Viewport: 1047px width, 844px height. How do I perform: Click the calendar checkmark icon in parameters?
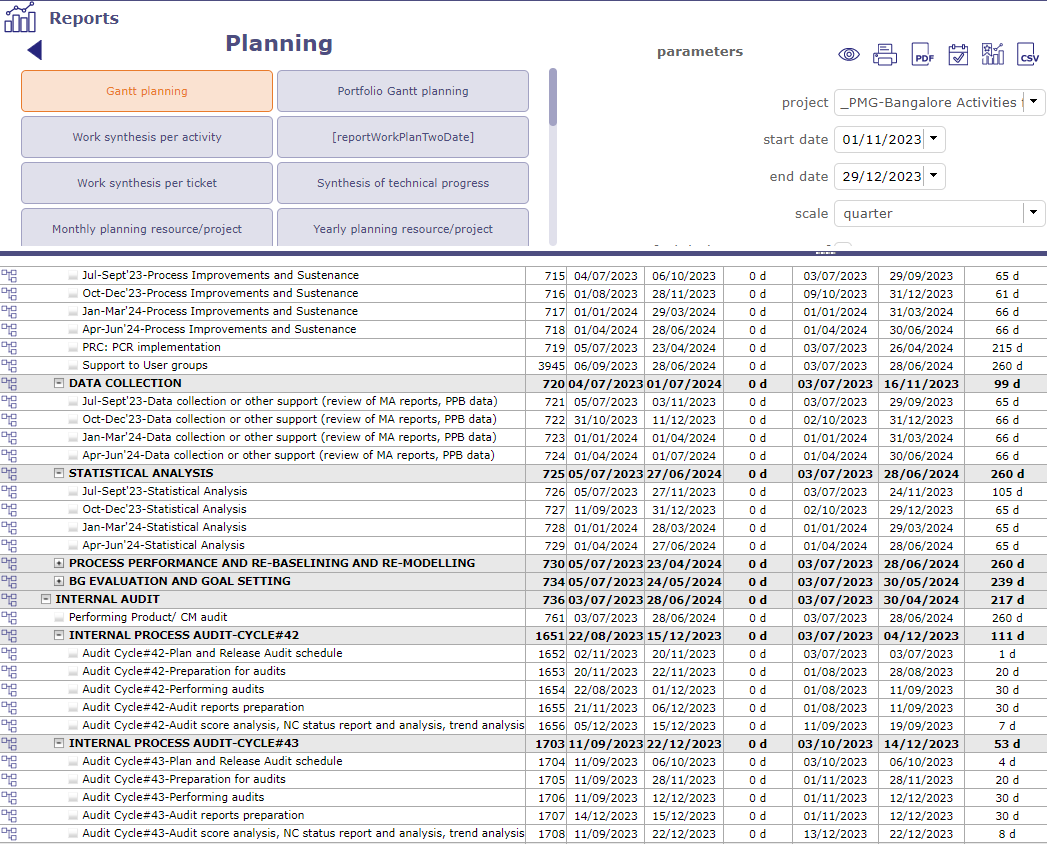click(958, 55)
